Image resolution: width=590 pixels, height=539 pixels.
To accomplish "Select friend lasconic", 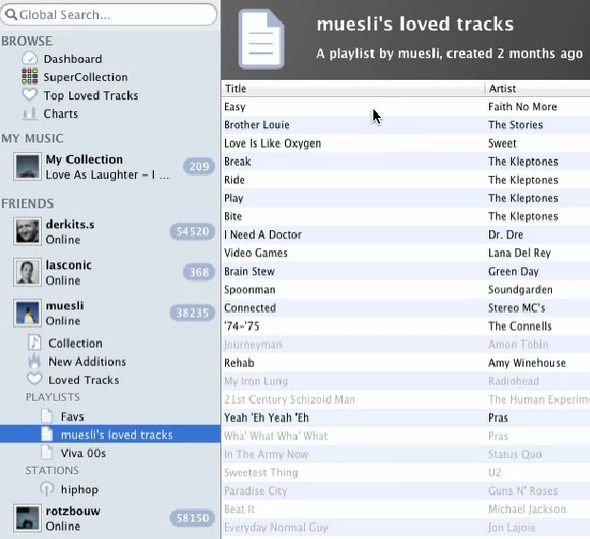I will [x=110, y=272].
